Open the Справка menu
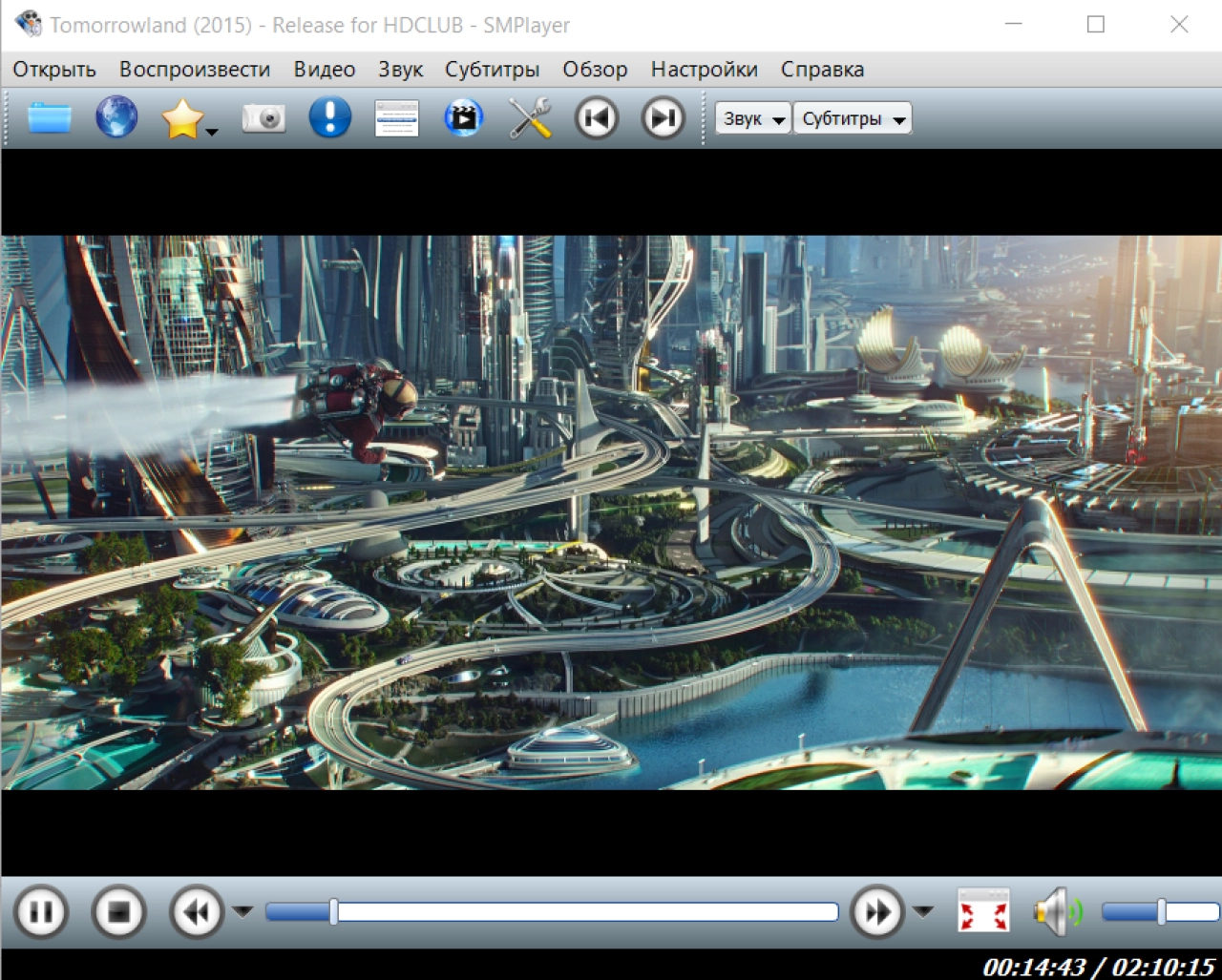This screenshot has height=980, width=1222. pos(822,70)
